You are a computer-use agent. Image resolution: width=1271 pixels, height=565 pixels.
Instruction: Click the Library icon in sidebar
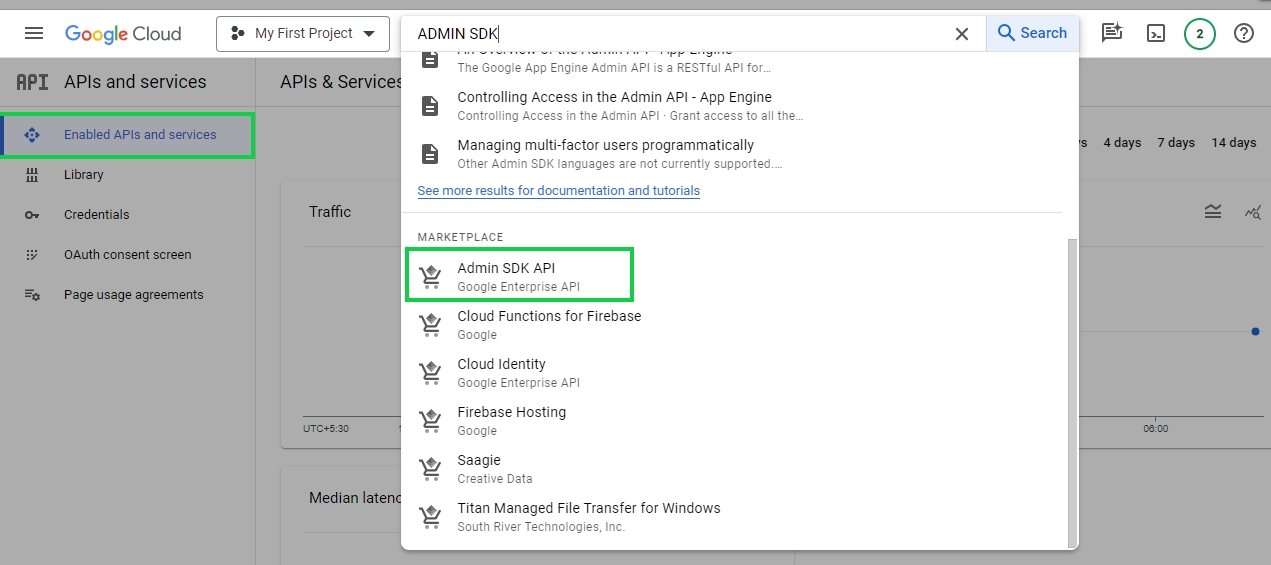coord(32,175)
